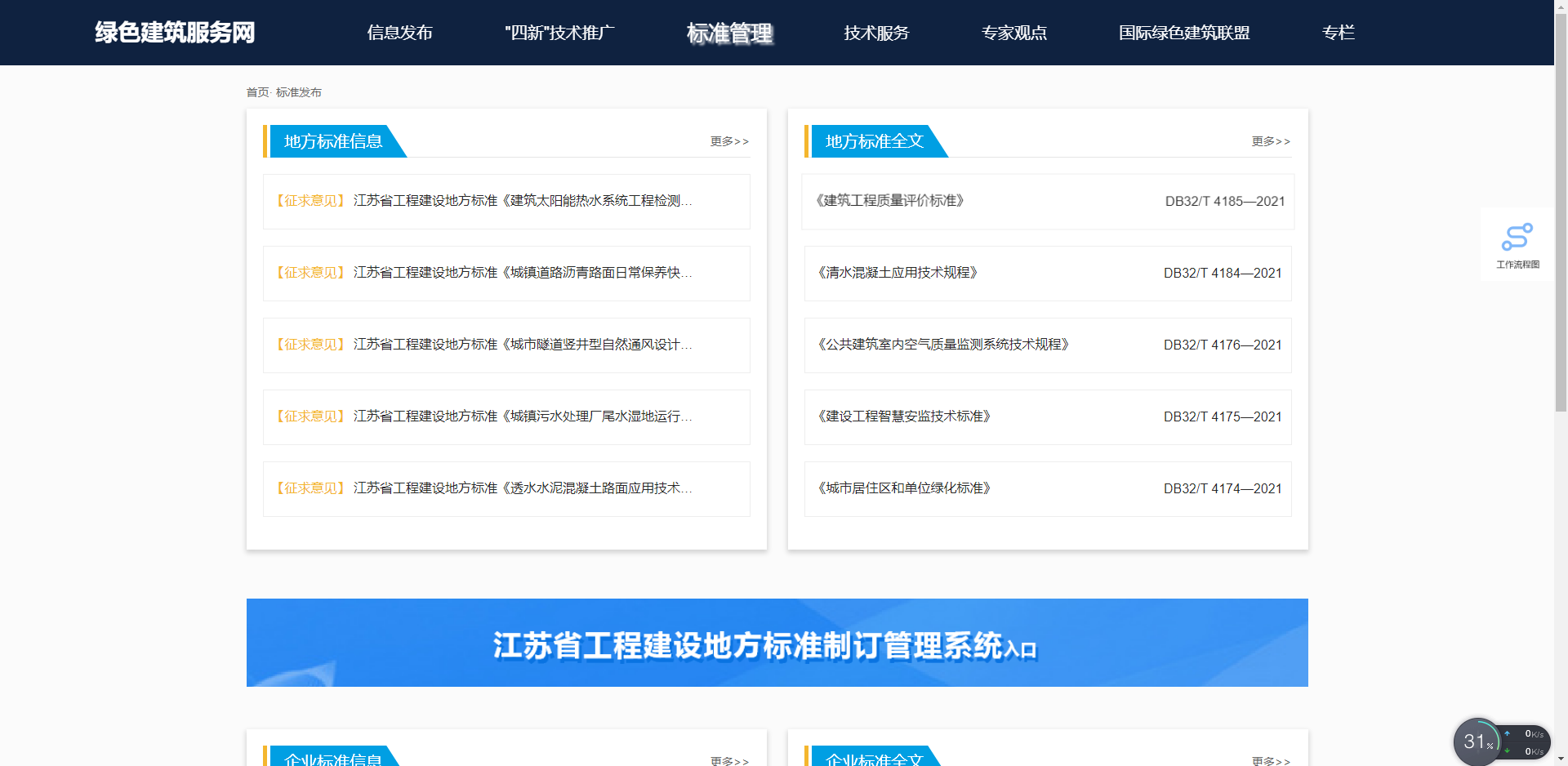The width and height of the screenshot is (1568, 766).
Task: Open the 工作流程图 workflow icon
Action: point(1517,244)
